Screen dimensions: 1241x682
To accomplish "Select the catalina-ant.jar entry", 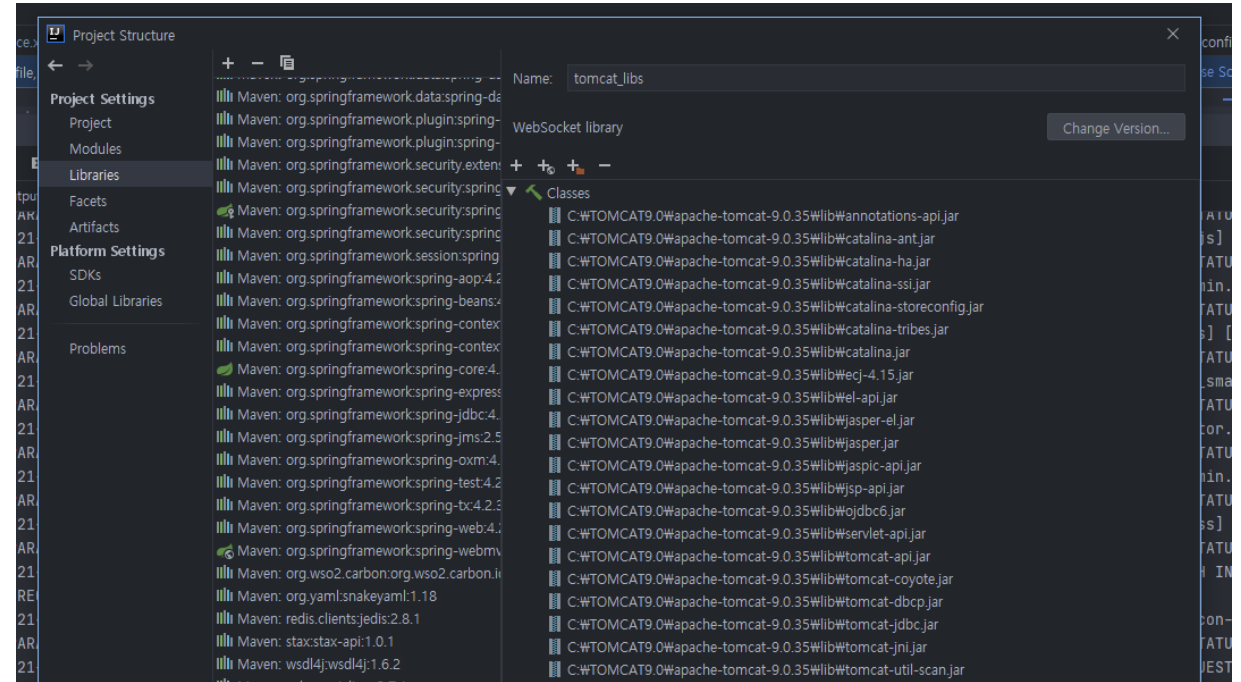I will (751, 239).
